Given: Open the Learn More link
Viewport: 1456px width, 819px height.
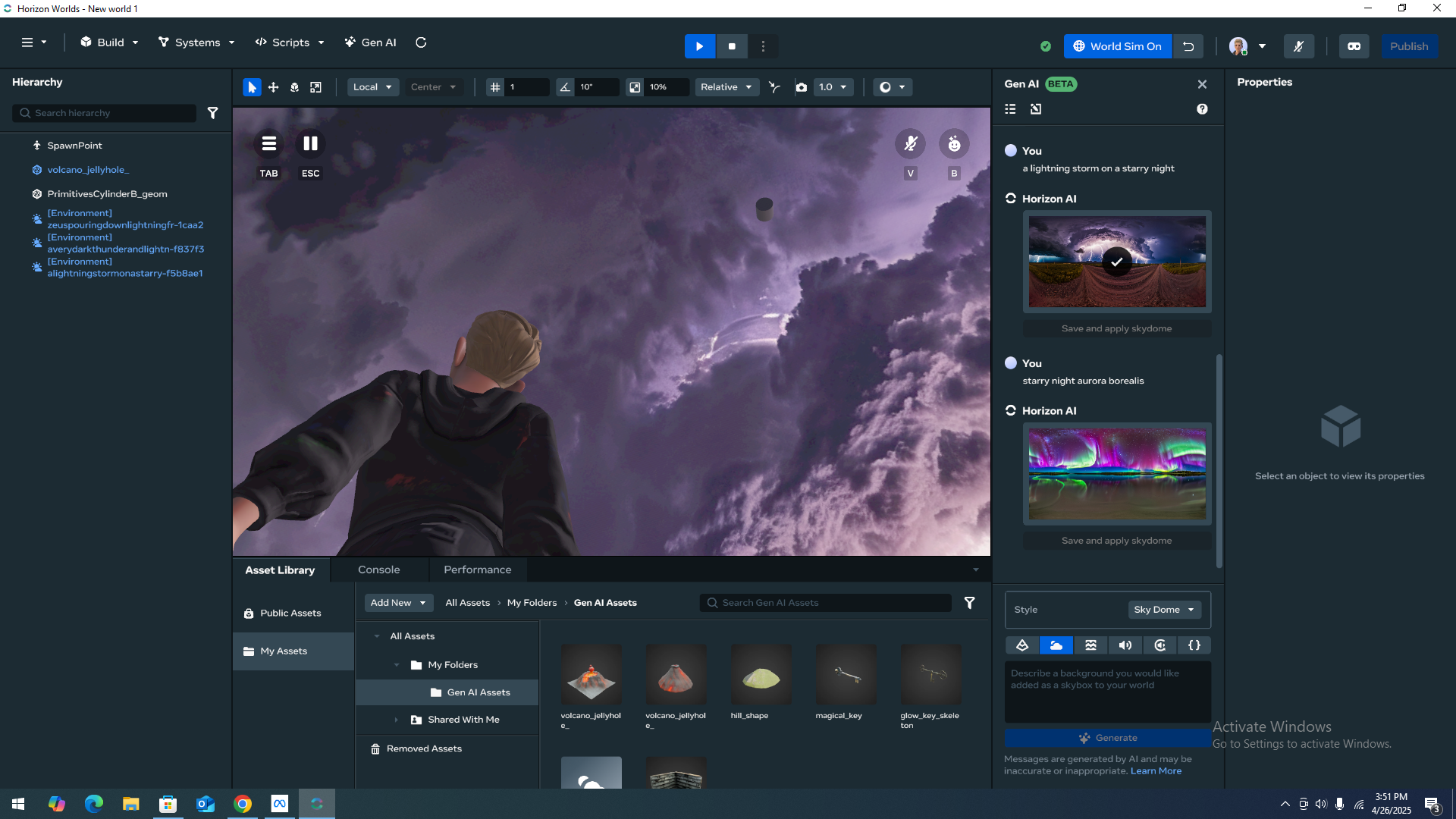Looking at the screenshot, I should pos(1156,770).
